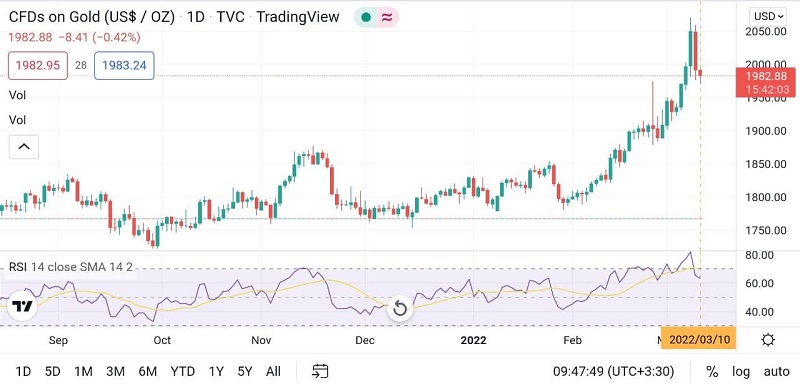Open the USD currency dropdown

(768, 16)
